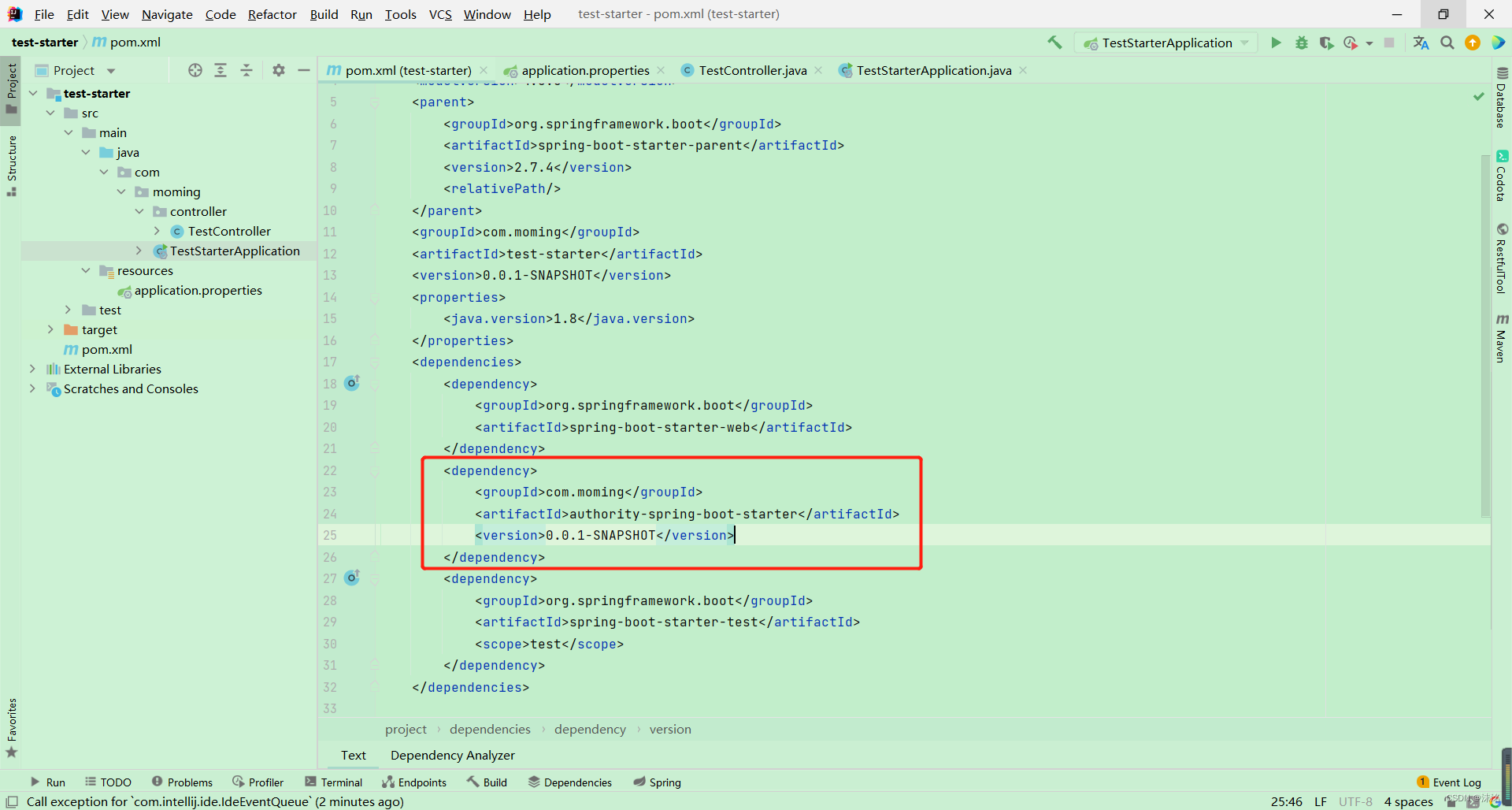Open the Refactor menu
This screenshot has height=810, width=1512.
(x=272, y=14)
